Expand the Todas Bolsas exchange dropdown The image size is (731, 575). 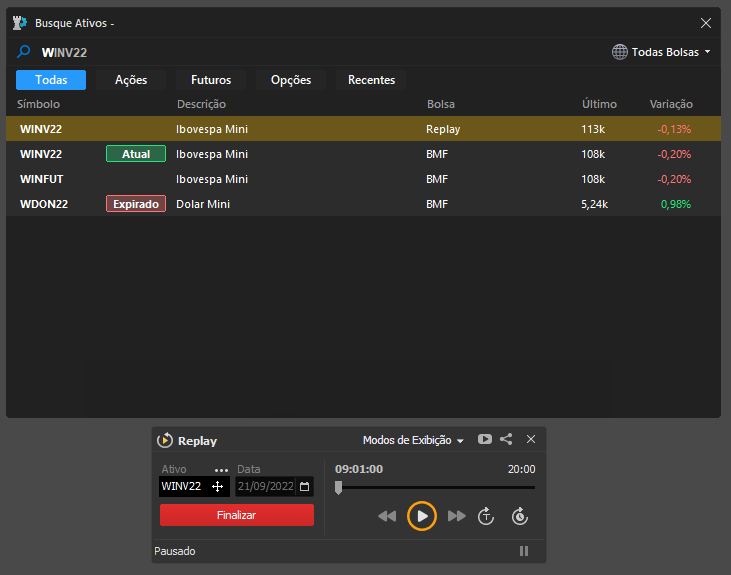pyautogui.click(x=661, y=52)
